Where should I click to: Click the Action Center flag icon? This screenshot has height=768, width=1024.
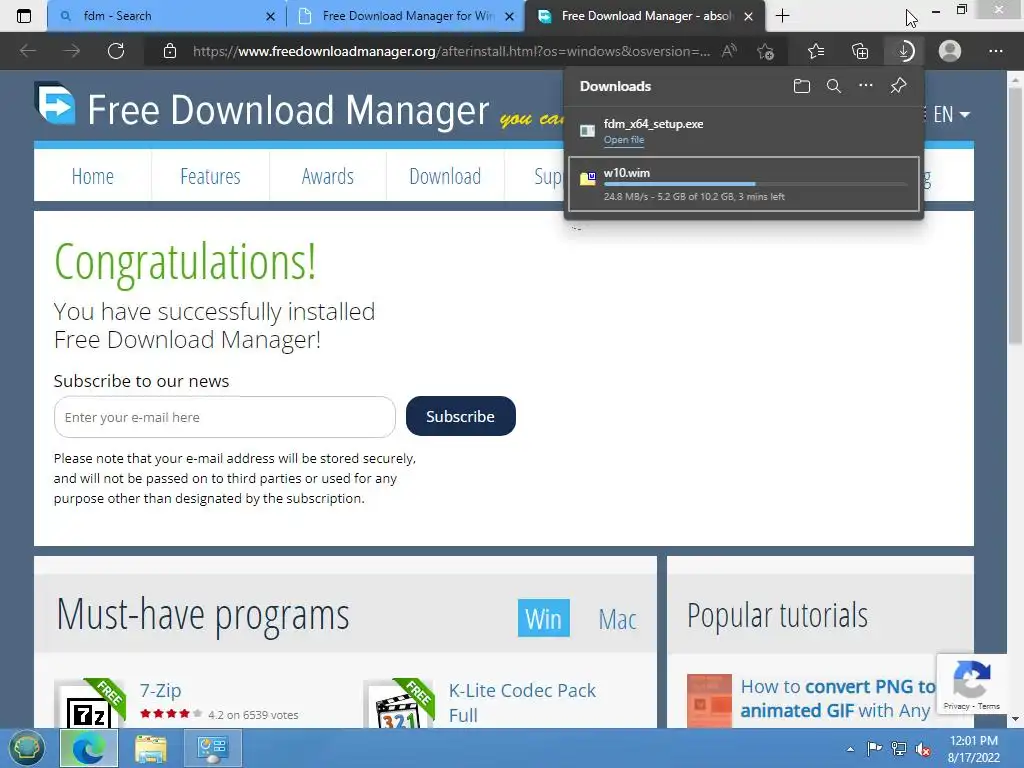pos(874,748)
